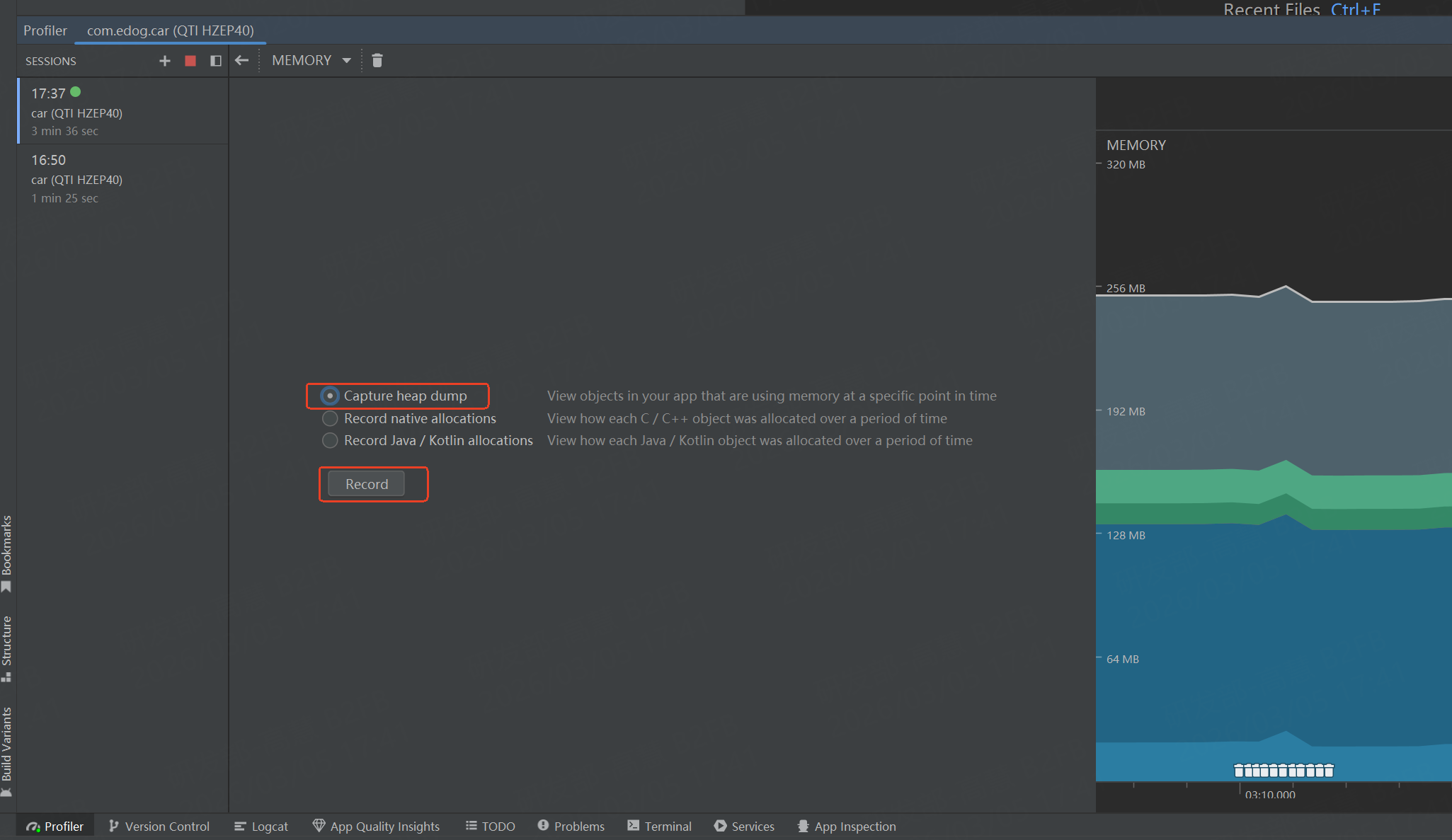Click the 1 min 25 sec duration text
The height and width of the screenshot is (840, 1452).
pyautogui.click(x=64, y=198)
